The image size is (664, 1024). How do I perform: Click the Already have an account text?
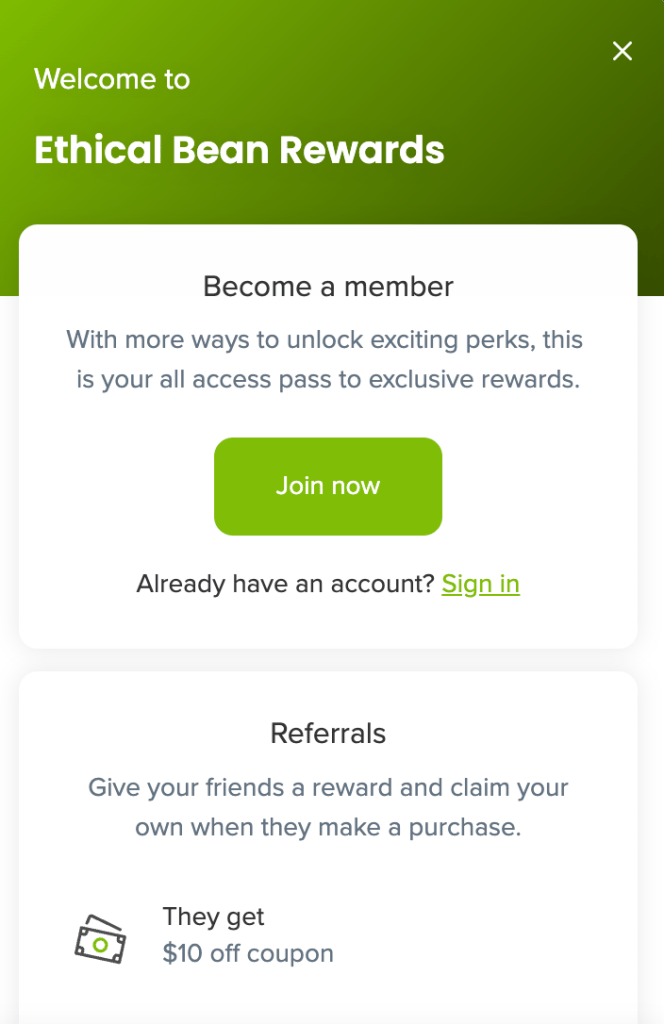coord(285,584)
